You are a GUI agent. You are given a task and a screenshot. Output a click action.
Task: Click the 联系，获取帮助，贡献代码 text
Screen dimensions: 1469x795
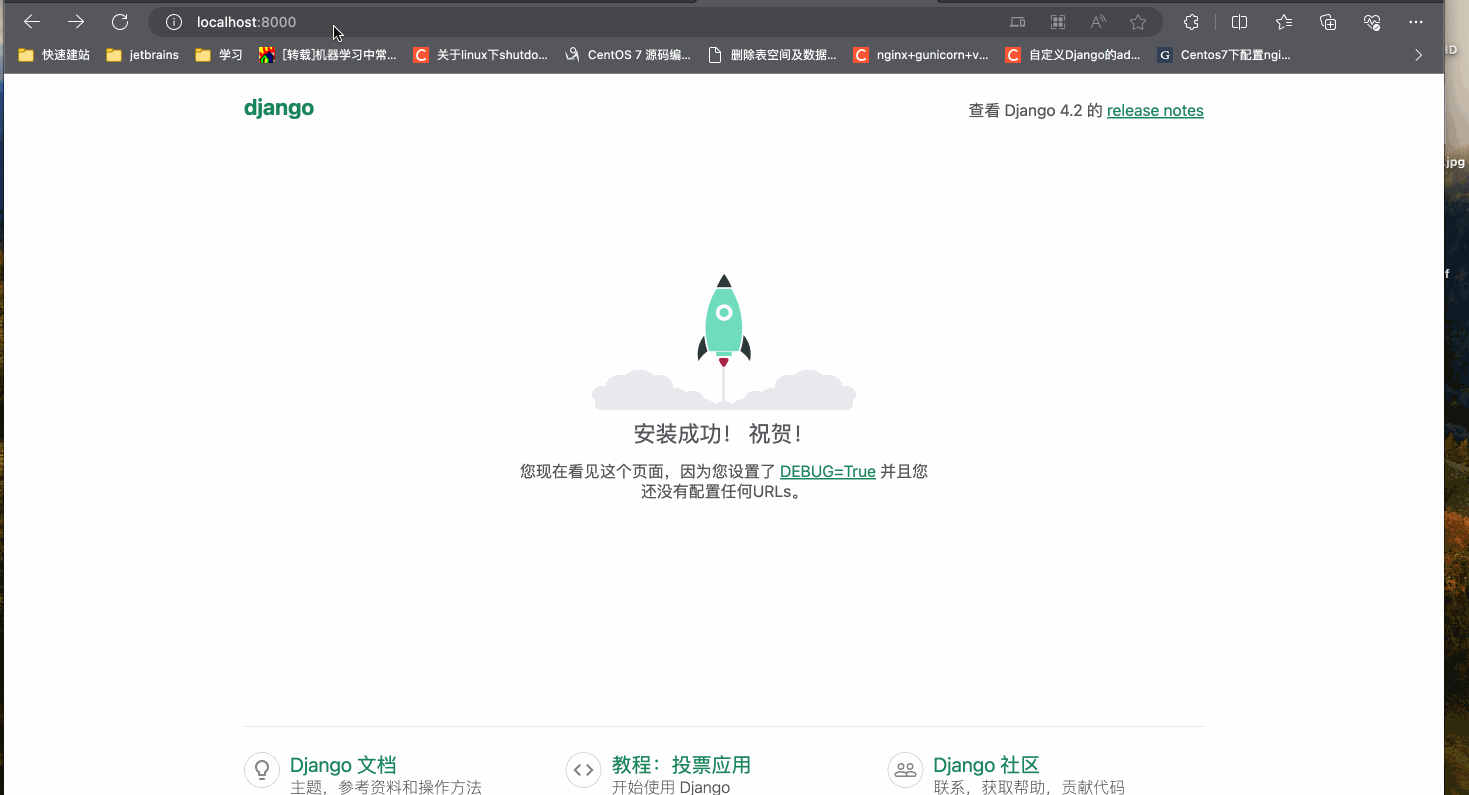[x=1029, y=787]
